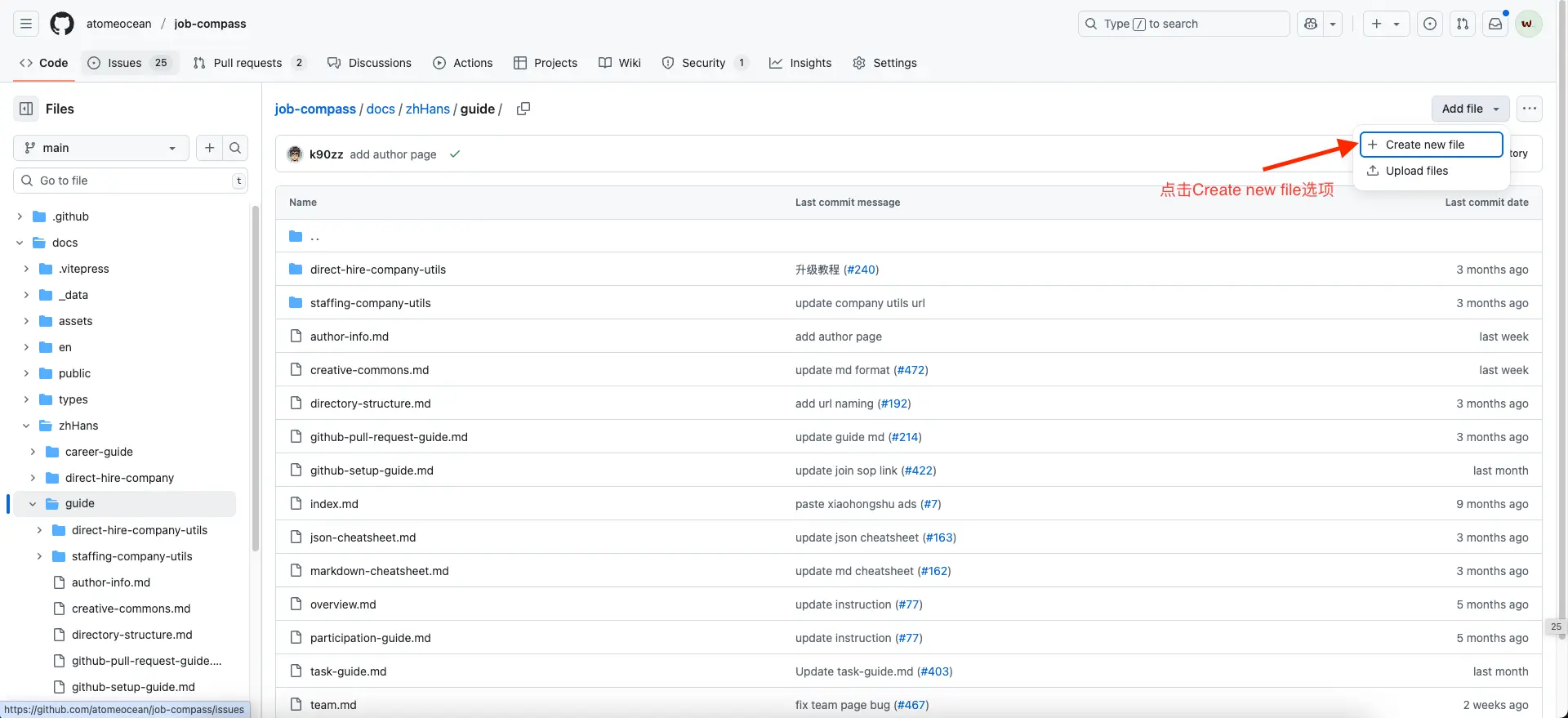Image resolution: width=1568 pixels, height=718 pixels.
Task: Open the create new plus menu
Action: 1385,24
